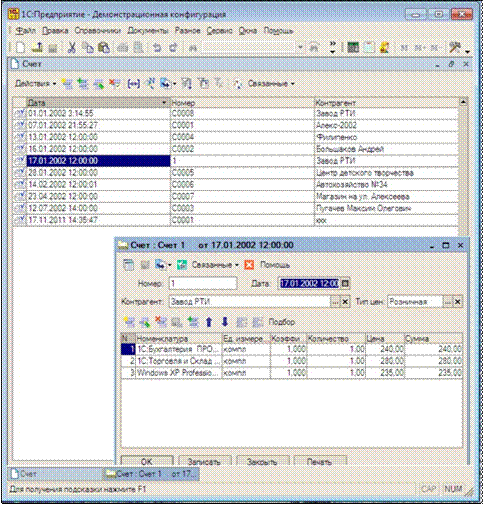Click the date interval [↔] icon
The height and width of the screenshot is (508, 485).
134,84
